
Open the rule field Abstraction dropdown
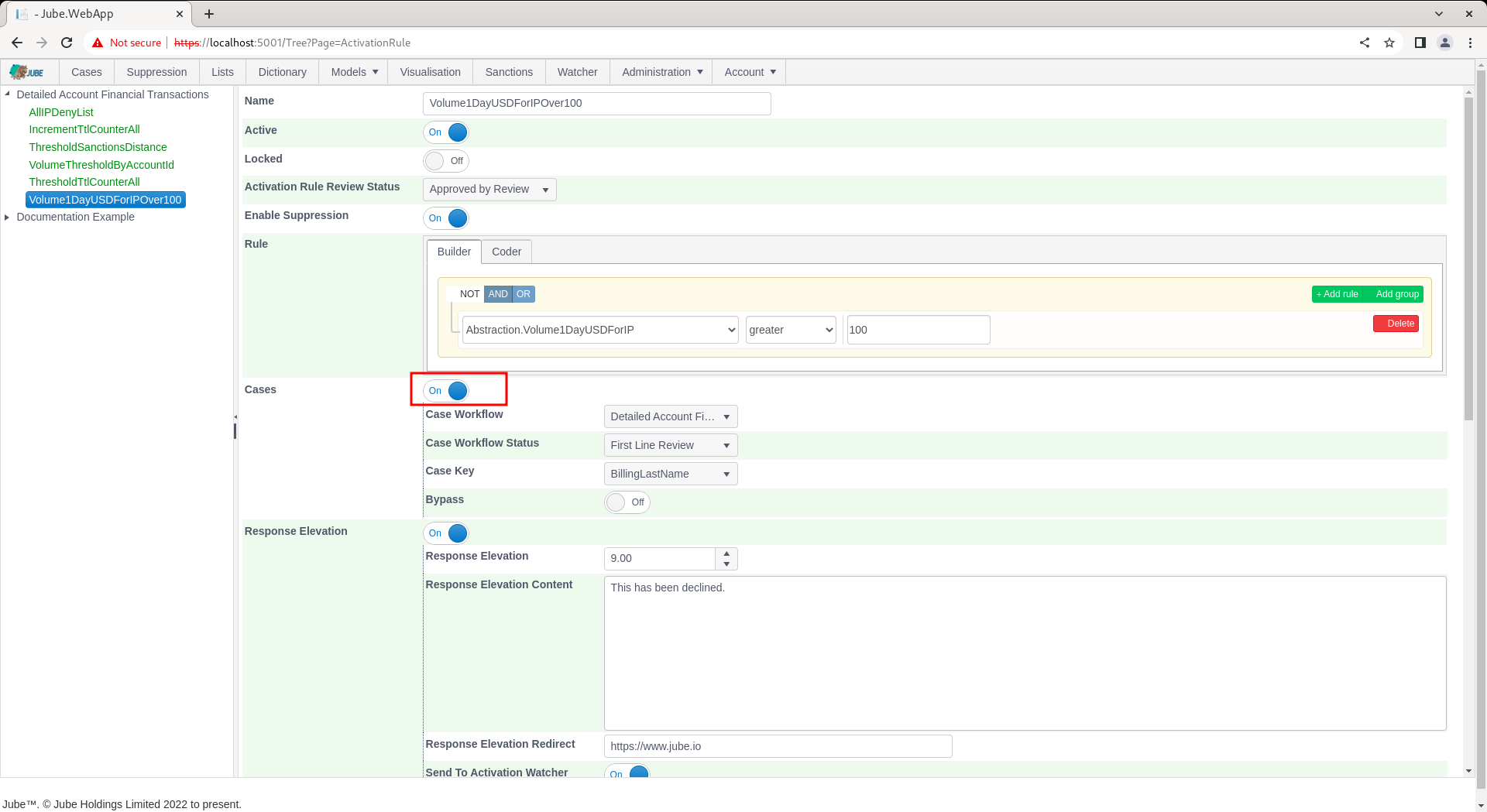[x=600, y=330]
